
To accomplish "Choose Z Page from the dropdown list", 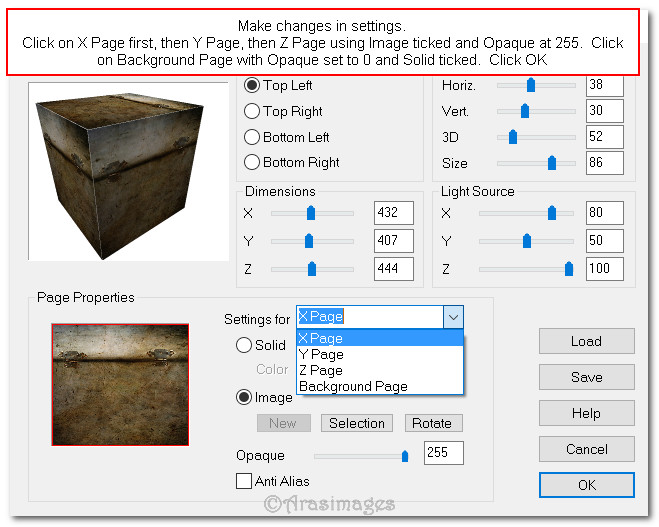I will pyautogui.click(x=321, y=370).
